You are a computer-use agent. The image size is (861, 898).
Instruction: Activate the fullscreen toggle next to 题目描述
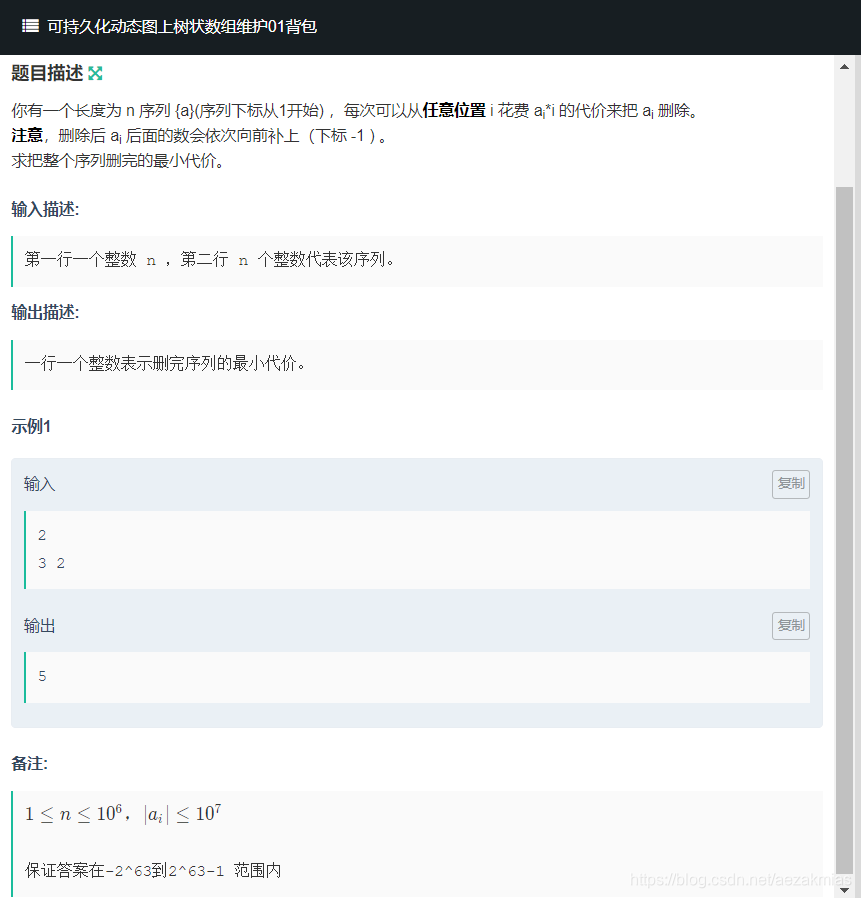pos(94,72)
